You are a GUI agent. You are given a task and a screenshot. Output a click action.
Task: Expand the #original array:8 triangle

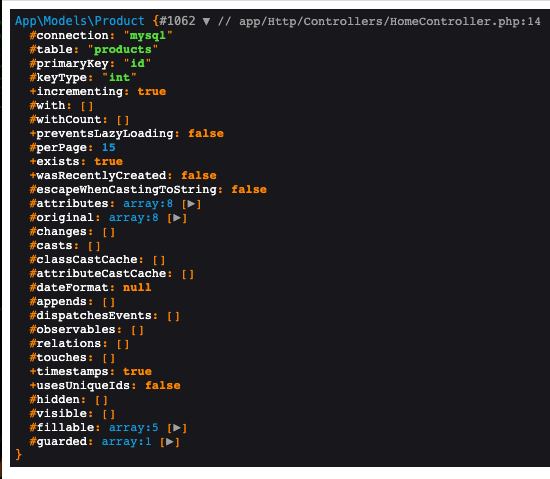click(177, 218)
